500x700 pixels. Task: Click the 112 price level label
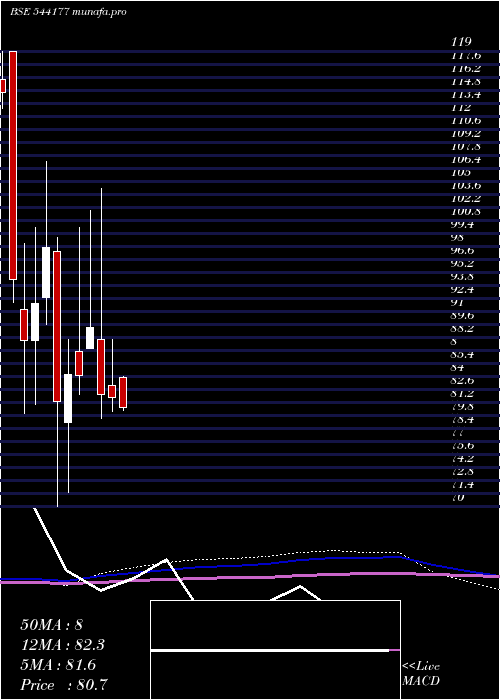pyautogui.click(x=461, y=107)
